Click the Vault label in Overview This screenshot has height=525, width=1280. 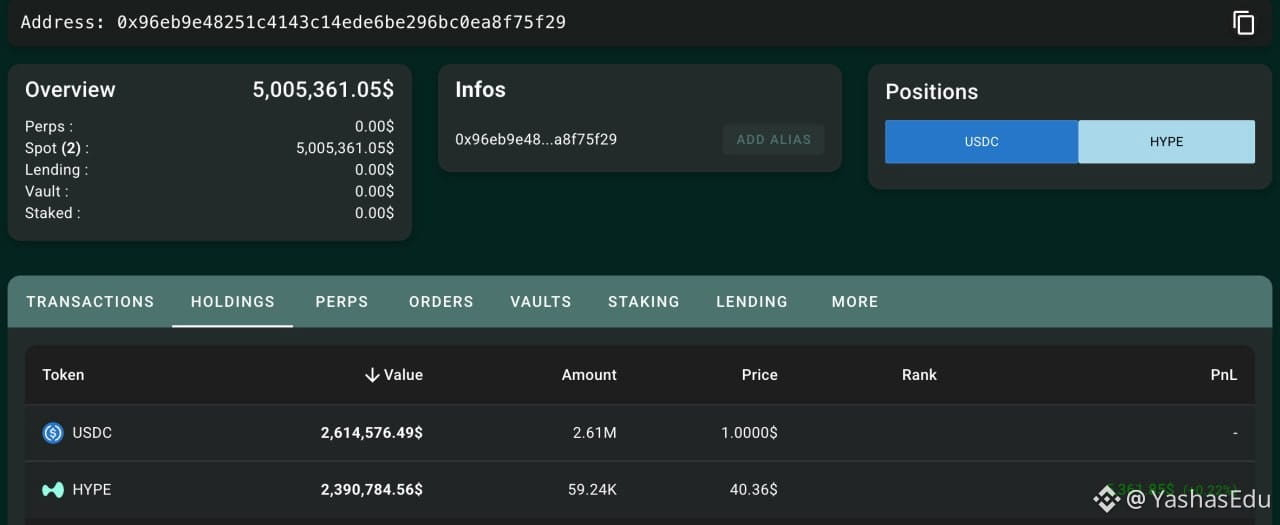47,191
